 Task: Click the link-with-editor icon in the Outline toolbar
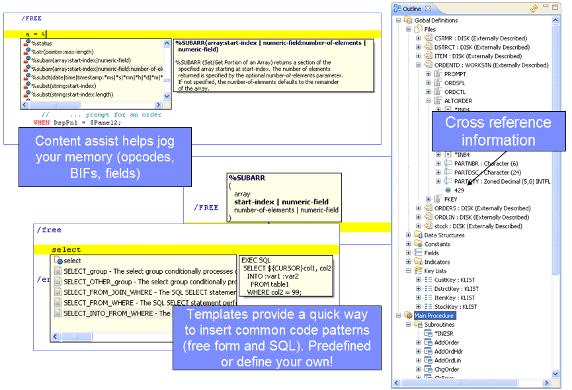click(x=534, y=8)
